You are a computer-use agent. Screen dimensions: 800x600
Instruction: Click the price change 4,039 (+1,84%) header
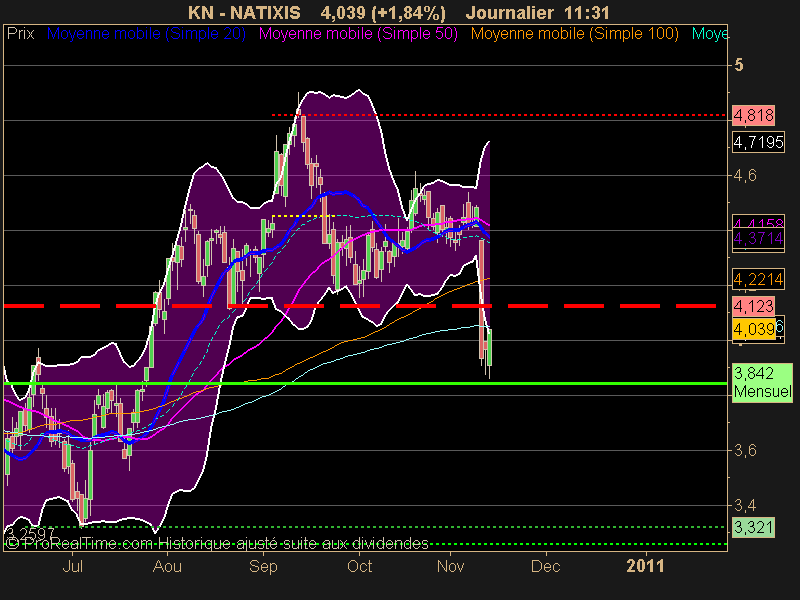pyautogui.click(x=383, y=12)
